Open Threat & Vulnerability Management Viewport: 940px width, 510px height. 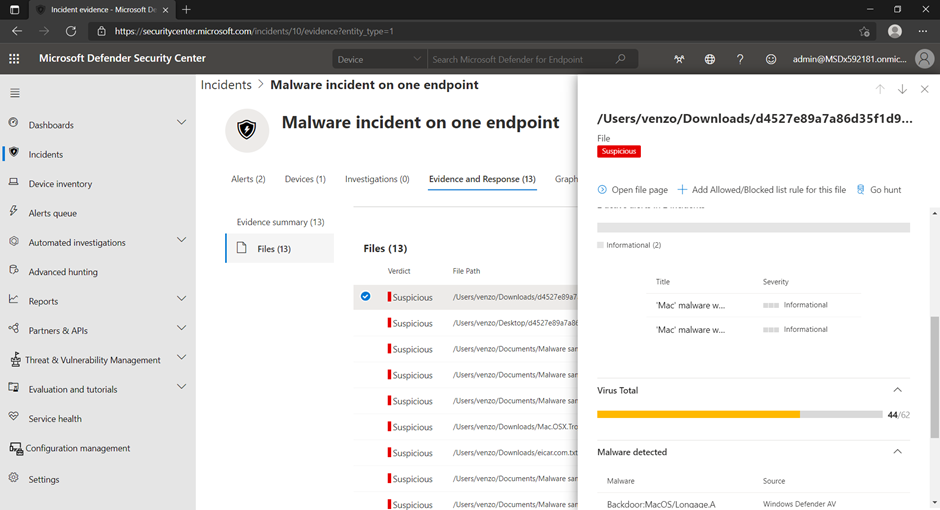(x=92, y=360)
